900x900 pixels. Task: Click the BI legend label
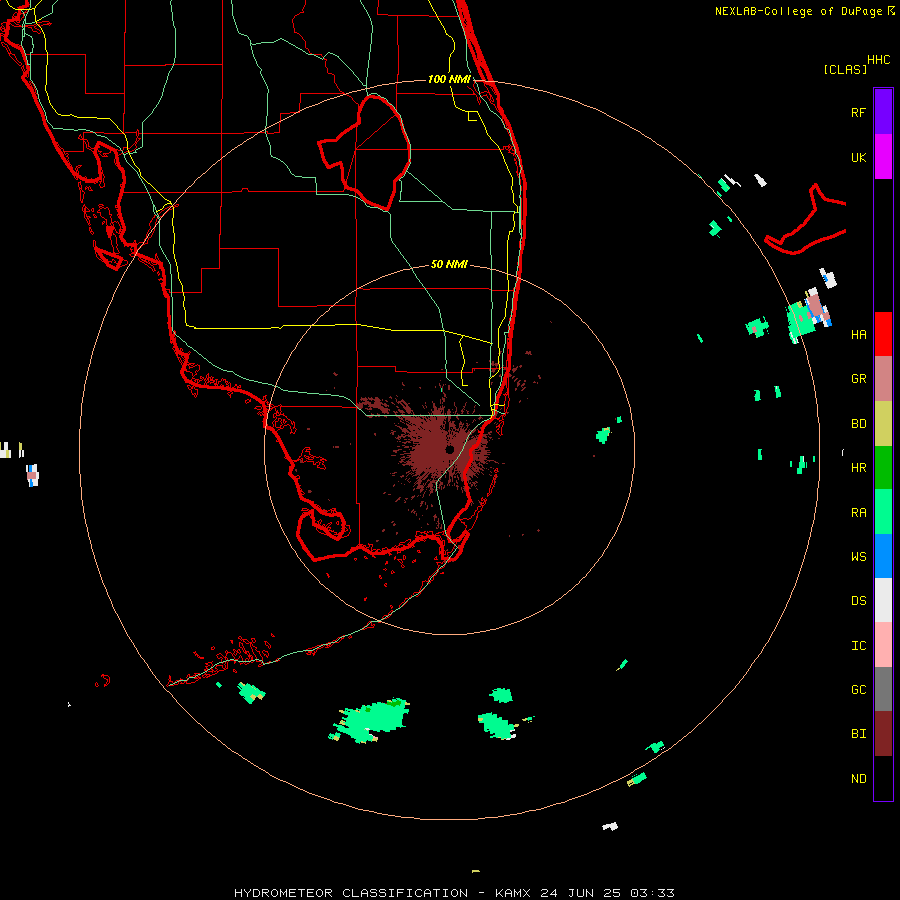point(858,734)
